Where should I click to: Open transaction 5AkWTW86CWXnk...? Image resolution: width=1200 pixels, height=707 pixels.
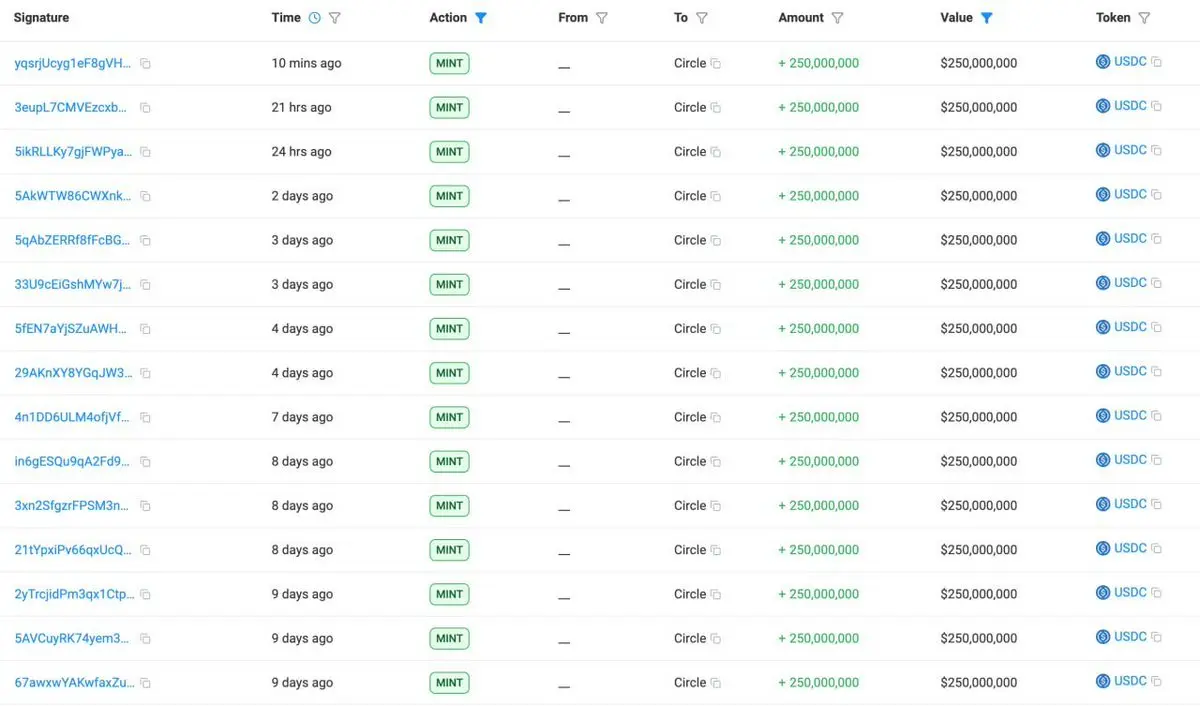point(72,196)
